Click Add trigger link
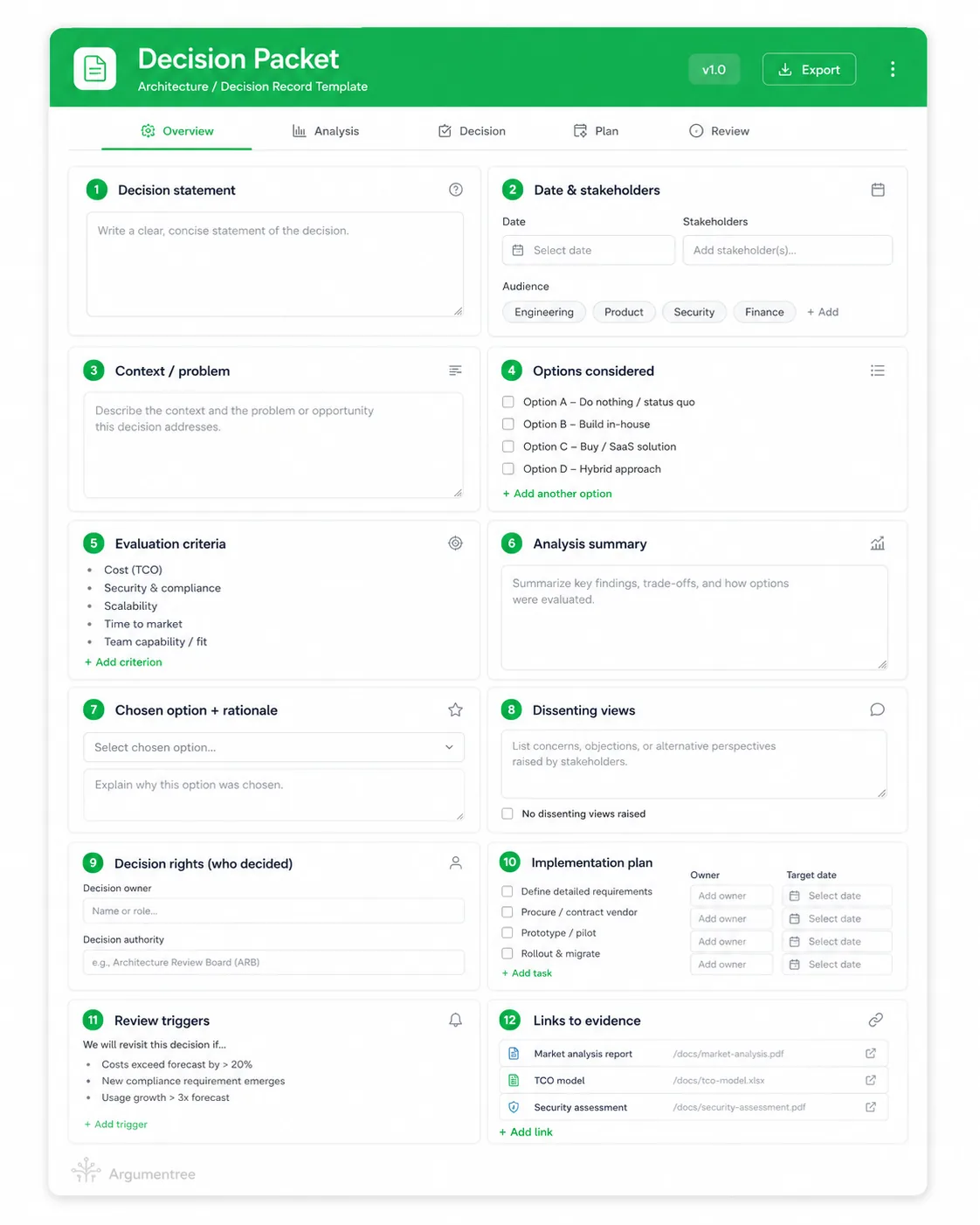Screen dimensions: 980x1225 click(115, 1125)
